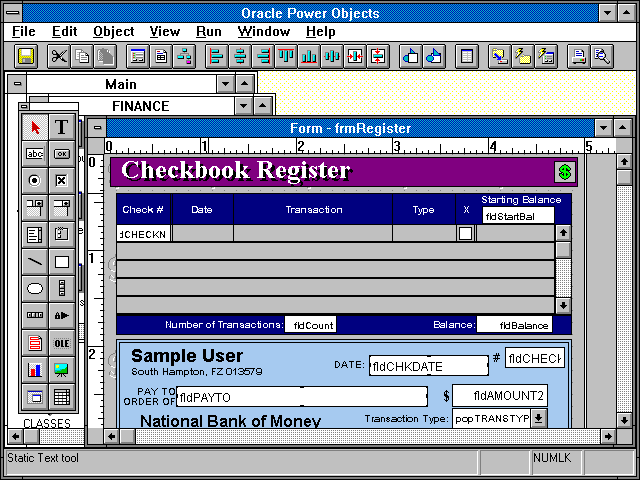Image resolution: width=640 pixels, height=480 pixels.
Task: Select the Static Text tool
Action: (61, 127)
